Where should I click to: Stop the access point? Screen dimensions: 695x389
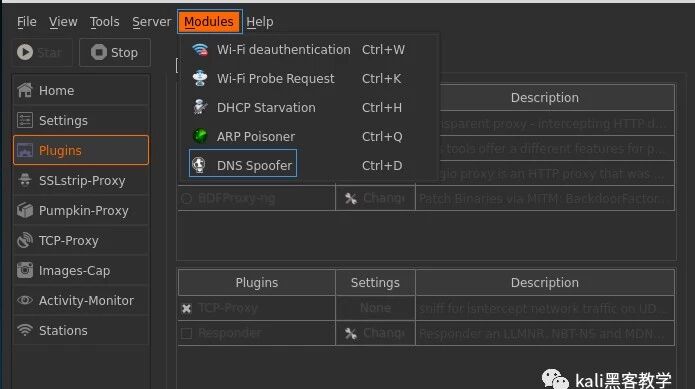point(115,52)
